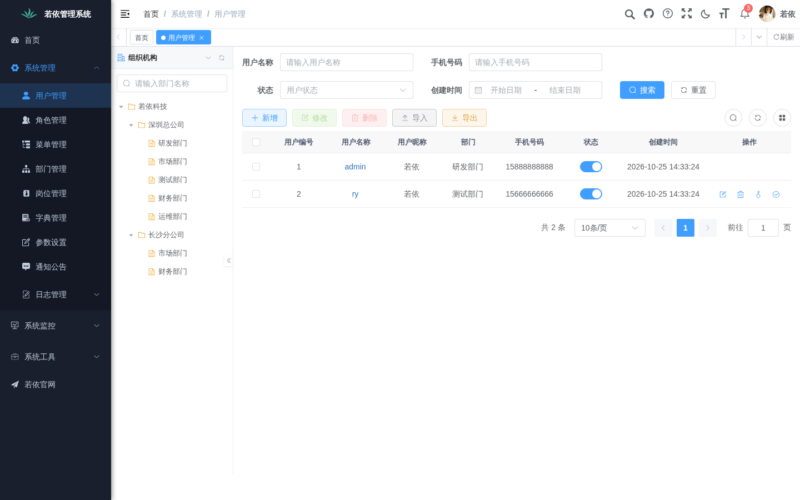
Task: Switch to dark mode moon icon
Action: [706, 14]
